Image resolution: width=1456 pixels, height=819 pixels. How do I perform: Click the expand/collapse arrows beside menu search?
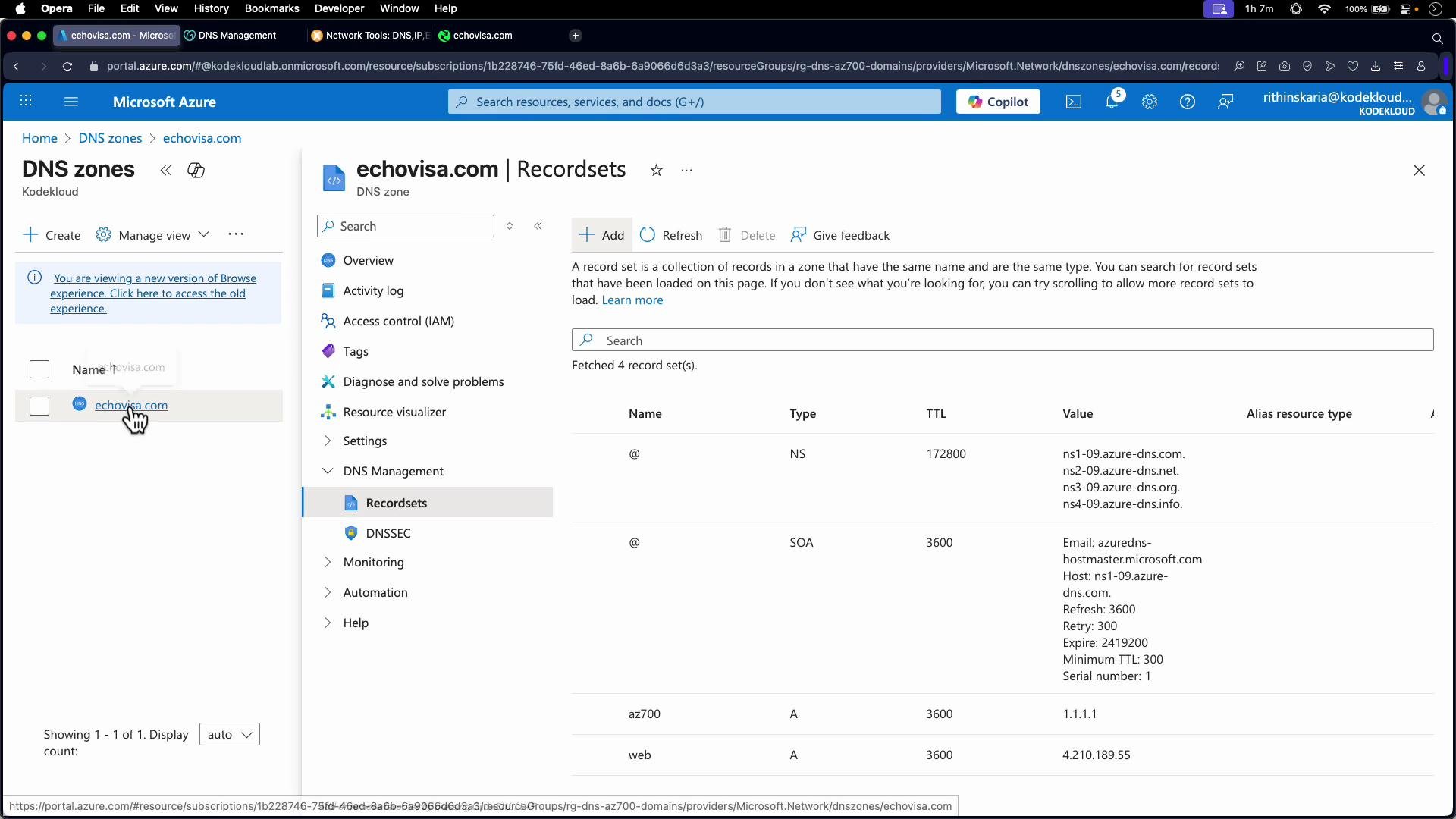(510, 226)
